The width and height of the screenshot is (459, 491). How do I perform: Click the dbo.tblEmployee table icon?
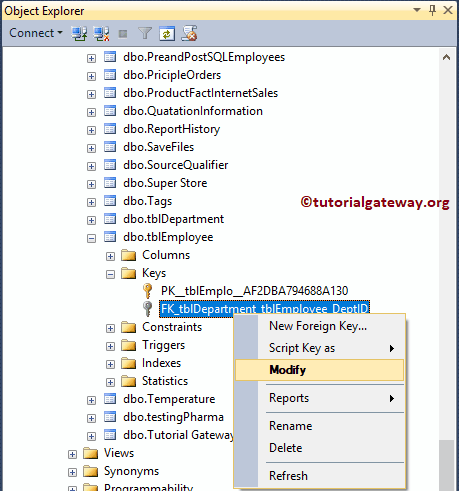[110, 237]
